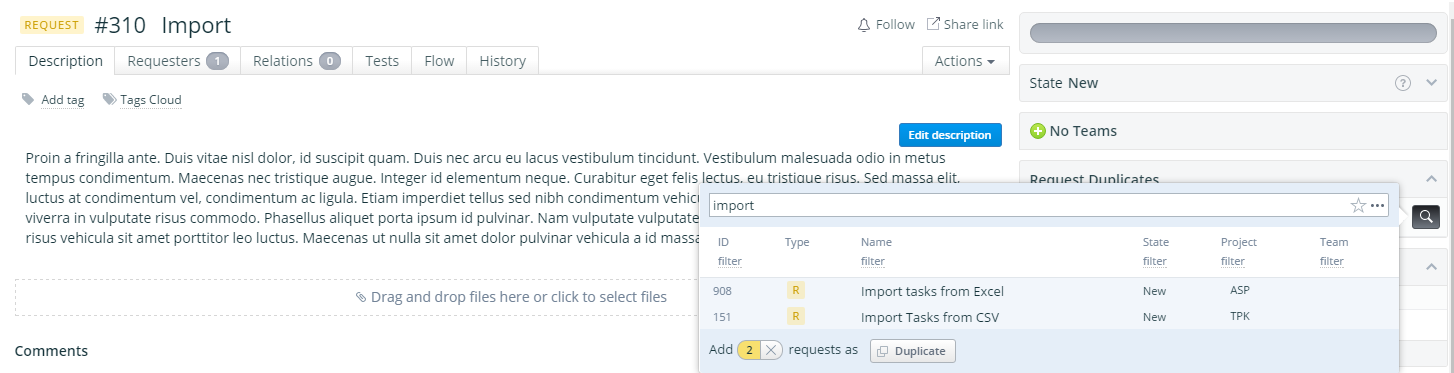This screenshot has width=1454, height=373.
Task: Click project TPK cell
Action: [x=1240, y=316]
